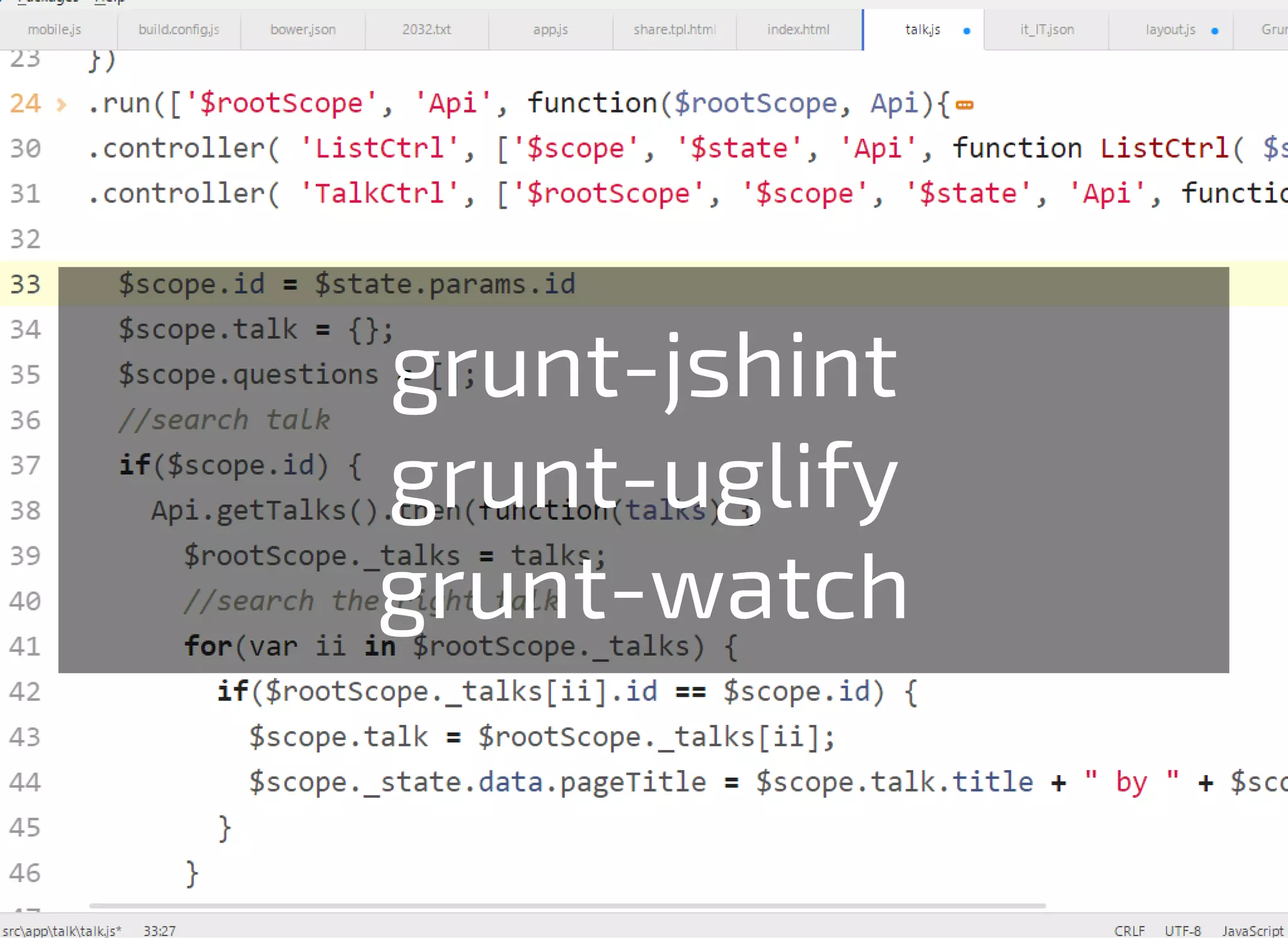Click 'ListCtrl' string on line 30
Image resolution: width=1288 pixels, height=938 pixels.
[380, 148]
